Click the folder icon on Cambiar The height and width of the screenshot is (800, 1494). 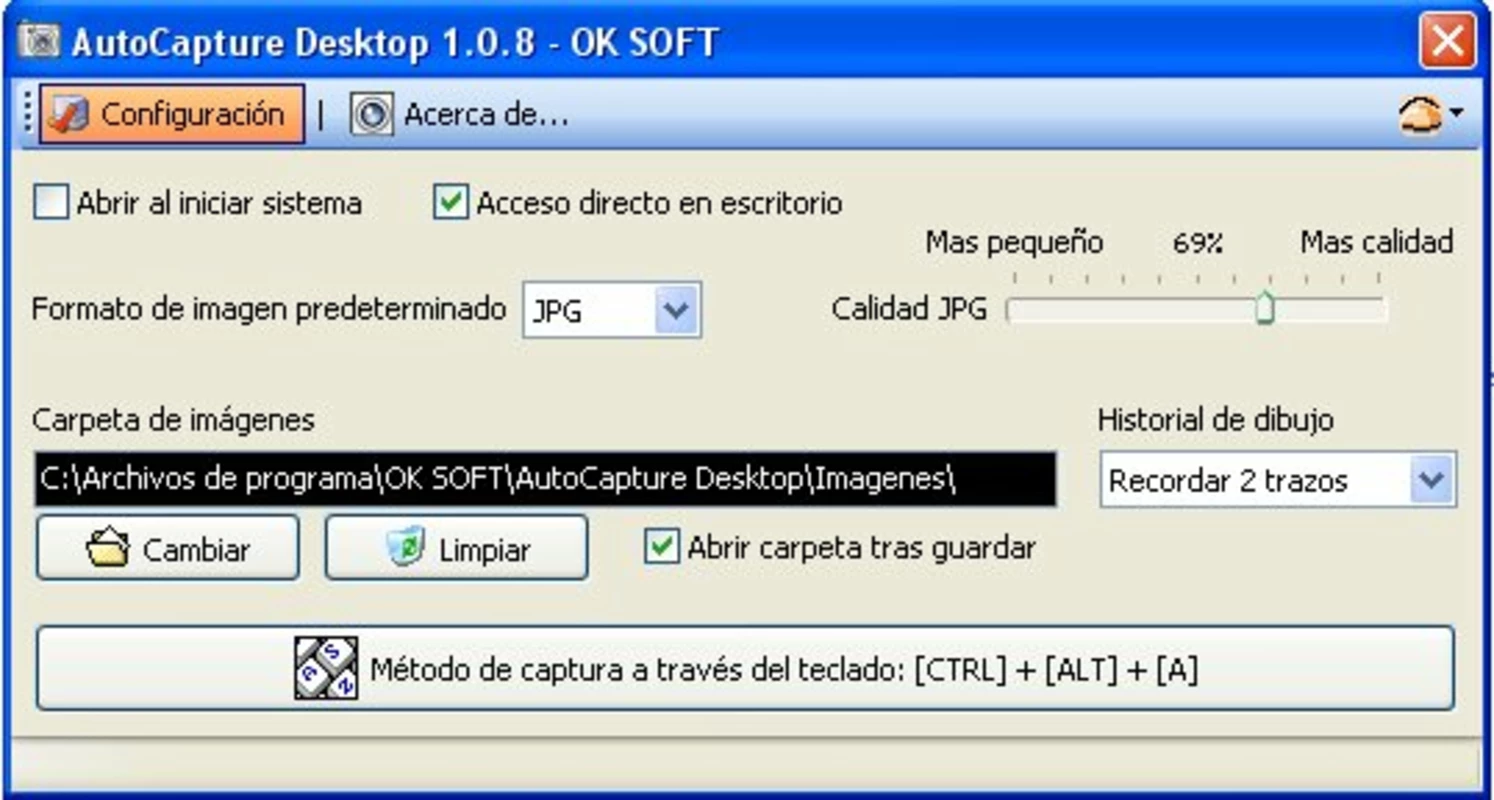(x=107, y=549)
